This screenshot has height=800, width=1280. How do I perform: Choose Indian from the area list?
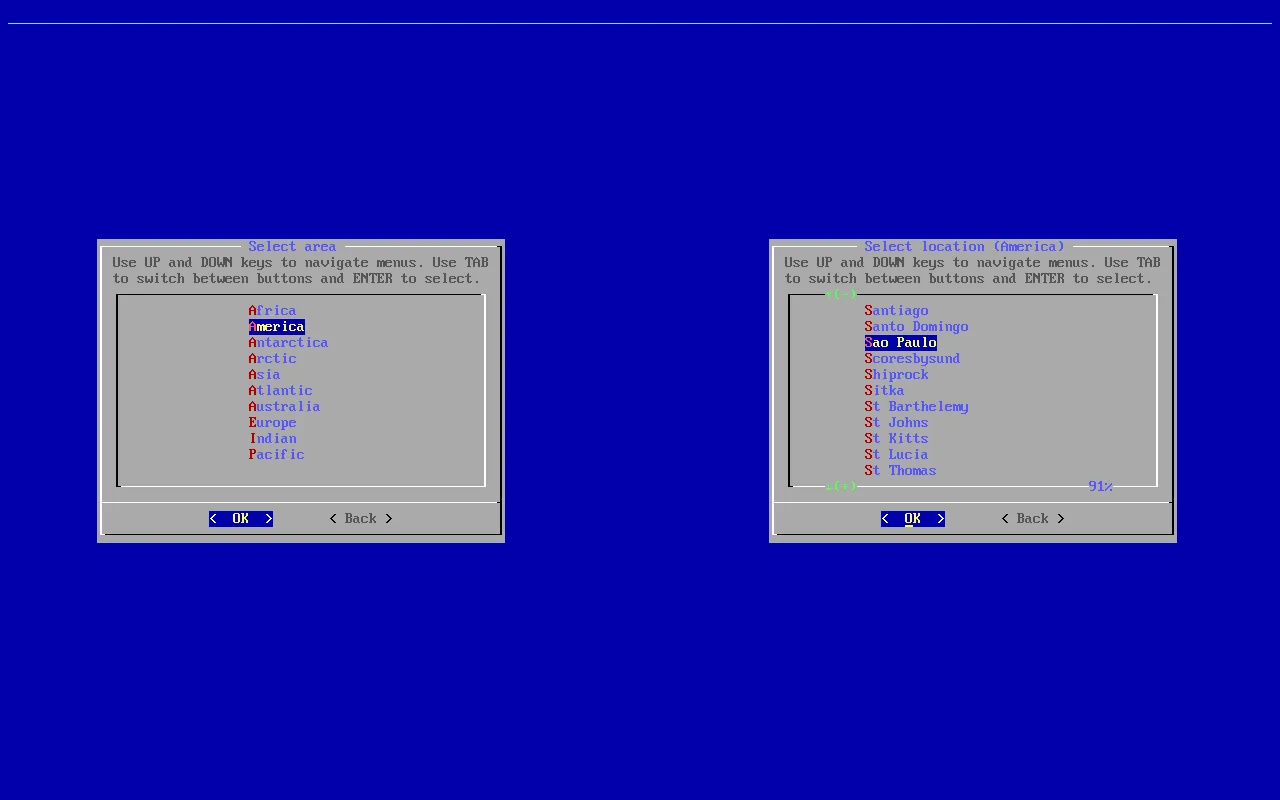(273, 439)
